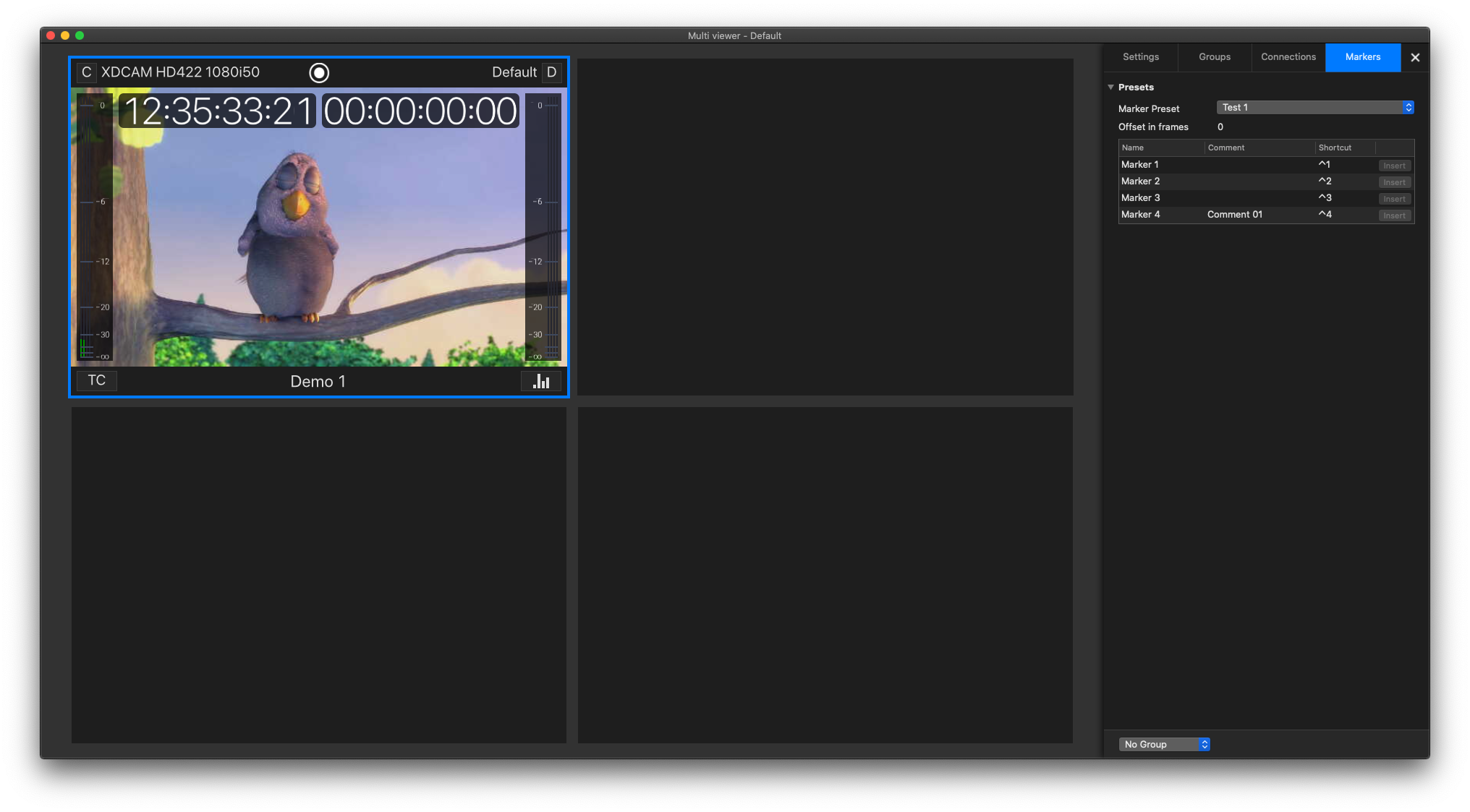Click the Comment 01 cell

(x=1235, y=215)
